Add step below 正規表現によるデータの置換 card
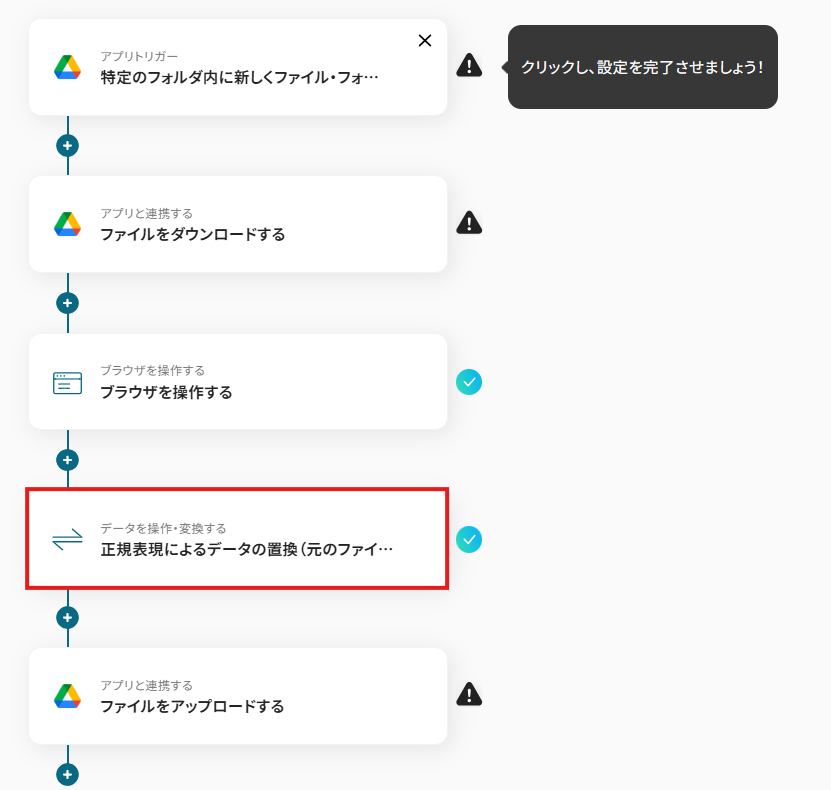Screen dimensions: 831x790 67,617
